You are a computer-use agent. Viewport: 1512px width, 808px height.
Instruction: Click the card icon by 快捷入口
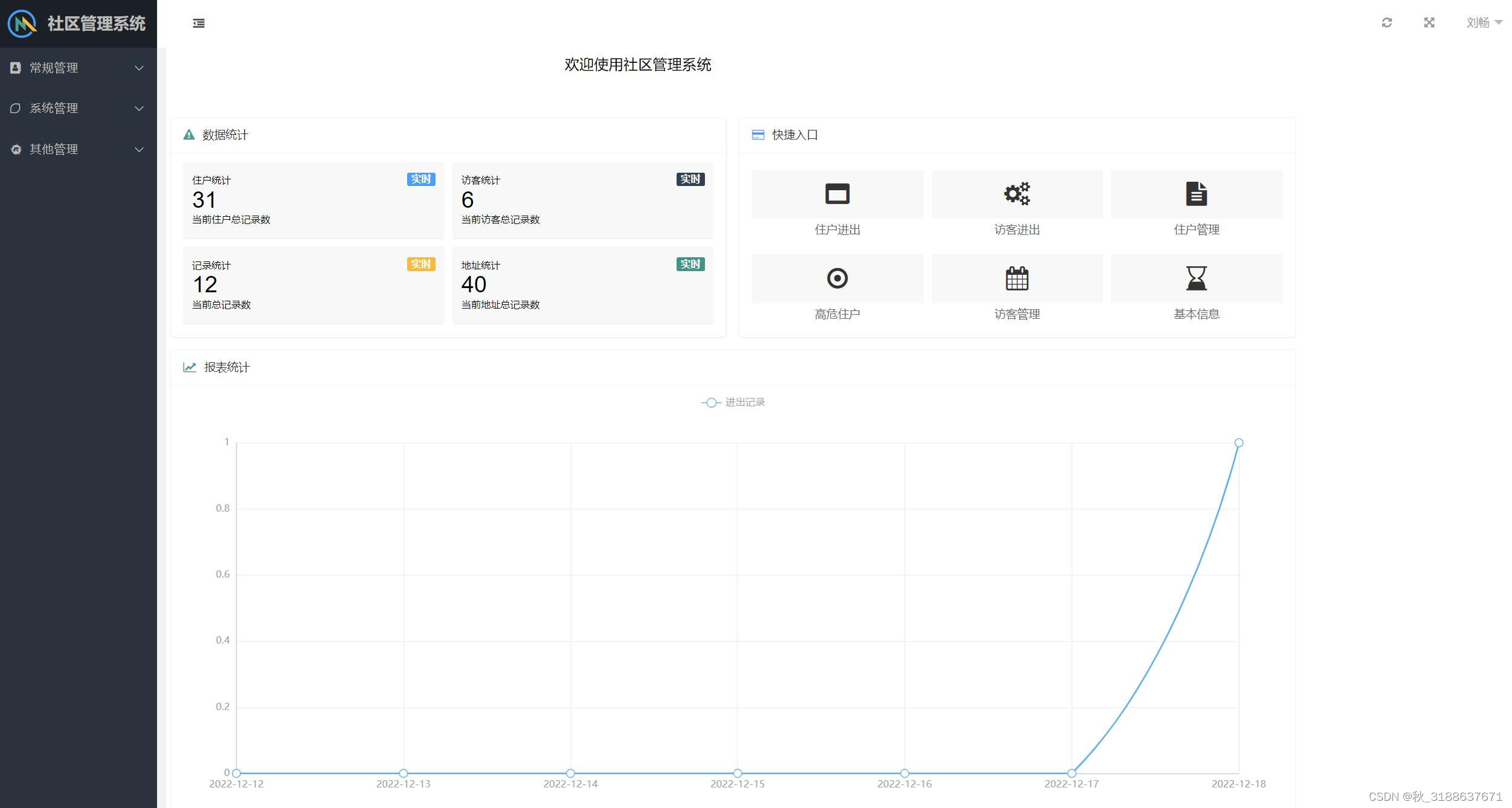tap(758, 135)
